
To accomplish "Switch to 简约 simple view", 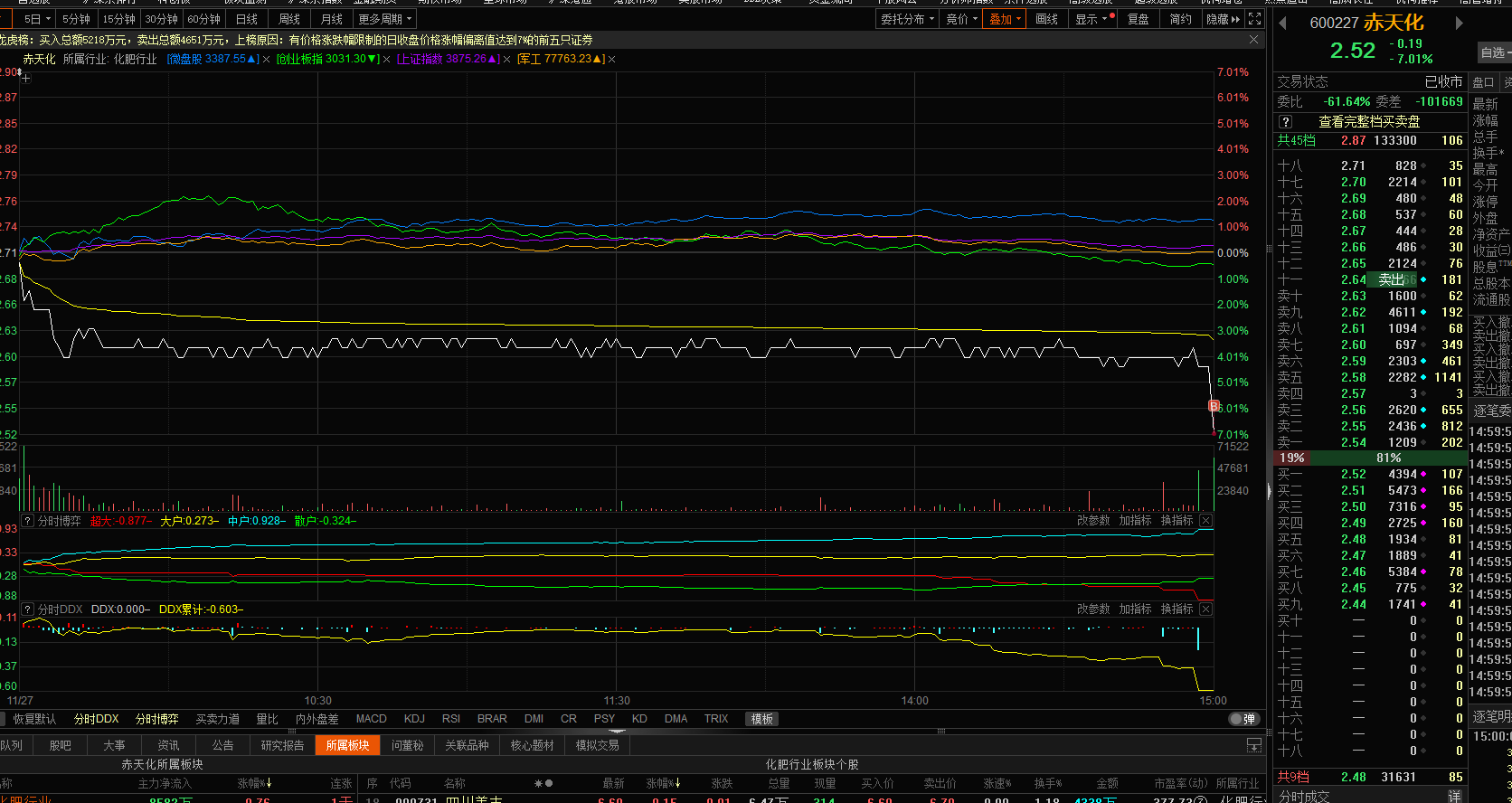I will [1180, 19].
